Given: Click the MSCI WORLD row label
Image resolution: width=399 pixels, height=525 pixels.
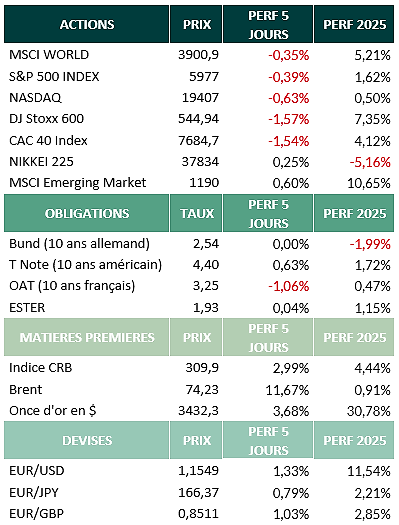Looking at the screenshot, I should [49, 55].
